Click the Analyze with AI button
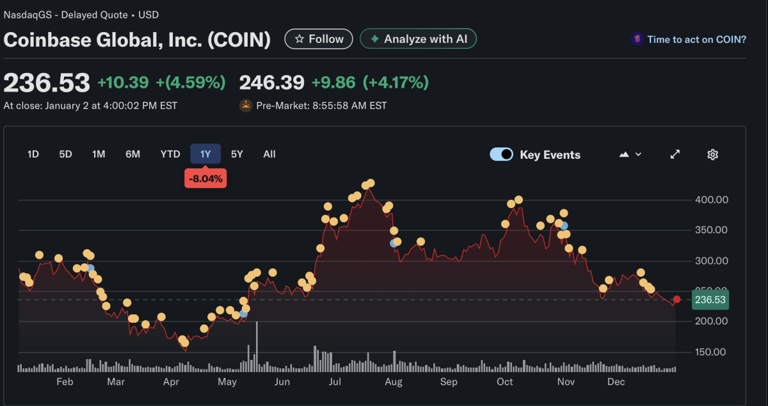Image resolution: width=768 pixels, height=406 pixels. click(418, 39)
